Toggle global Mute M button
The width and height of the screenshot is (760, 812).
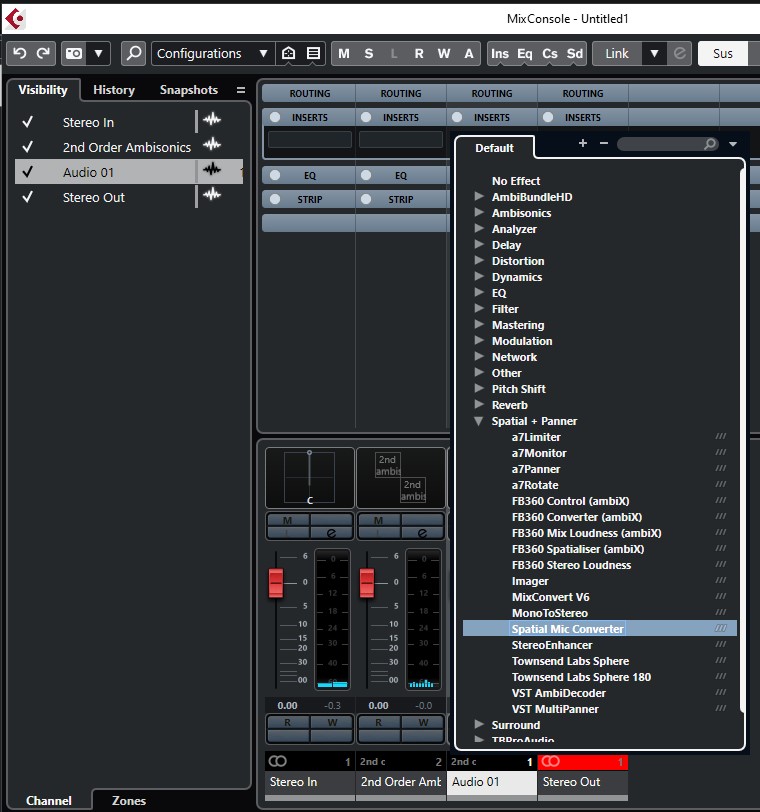pos(344,54)
